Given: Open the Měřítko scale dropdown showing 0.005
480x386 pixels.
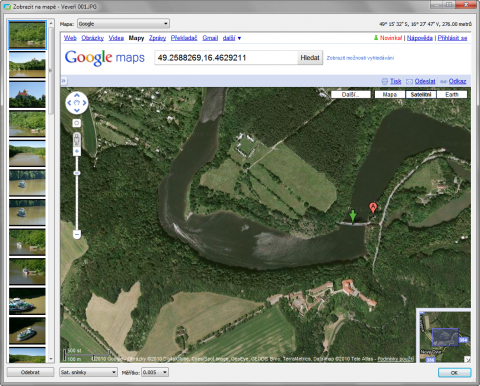Looking at the screenshot, I should tap(155, 372).
